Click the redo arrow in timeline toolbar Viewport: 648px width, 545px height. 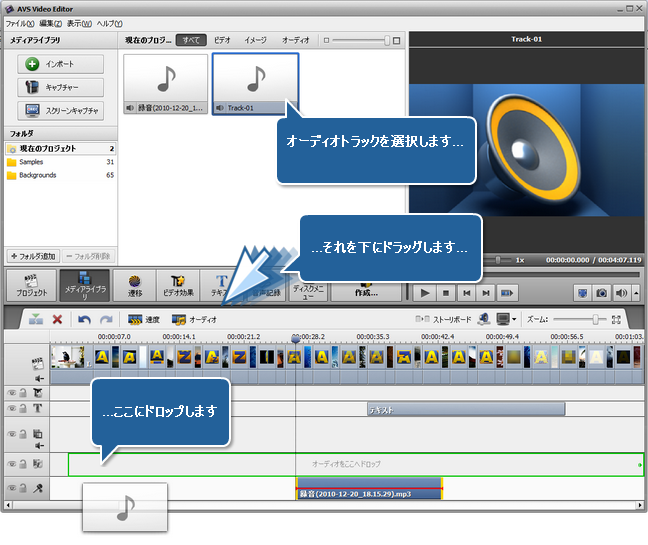click(105, 319)
